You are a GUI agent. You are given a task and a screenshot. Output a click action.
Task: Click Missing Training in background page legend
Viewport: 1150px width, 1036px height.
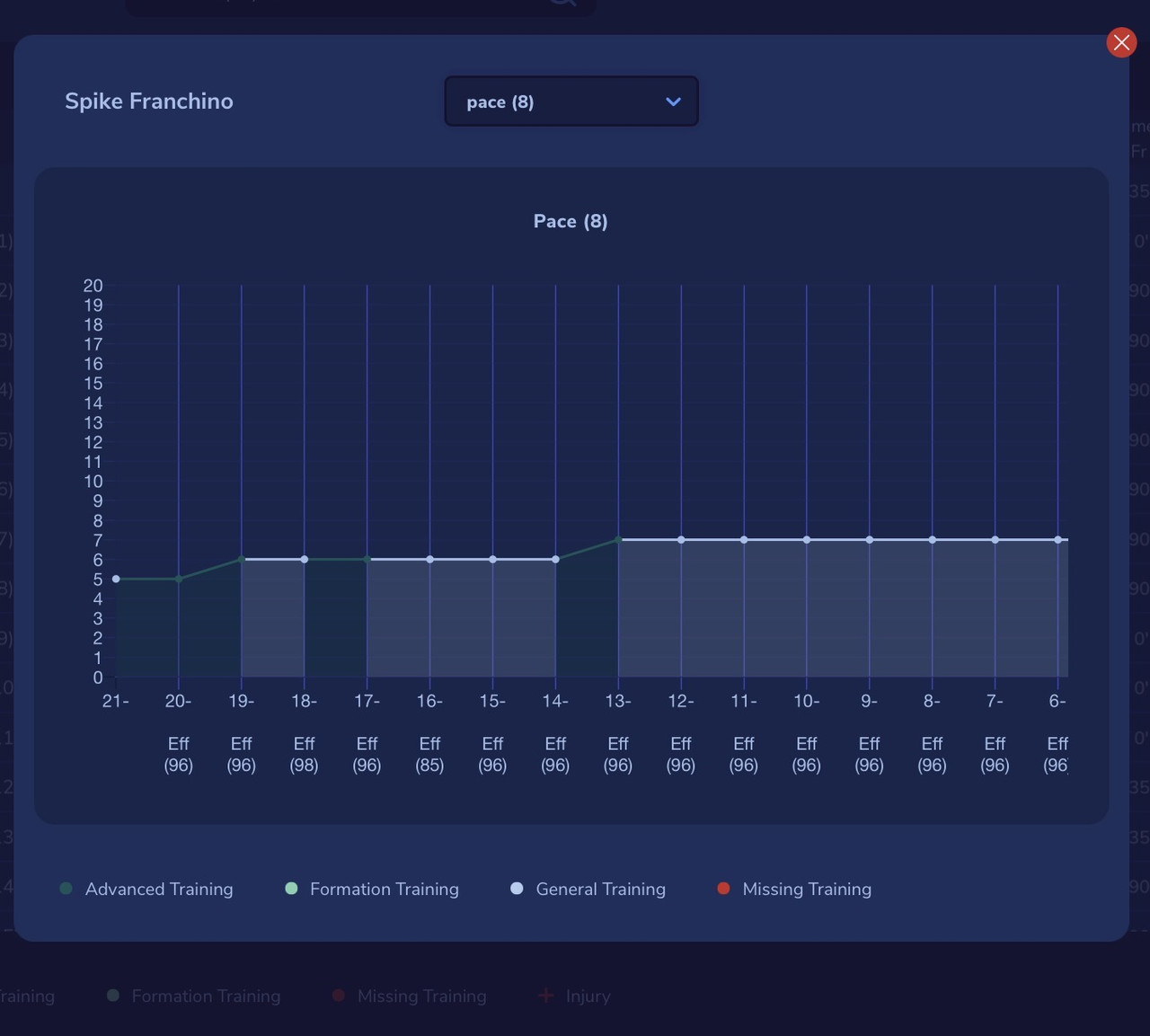410,996
